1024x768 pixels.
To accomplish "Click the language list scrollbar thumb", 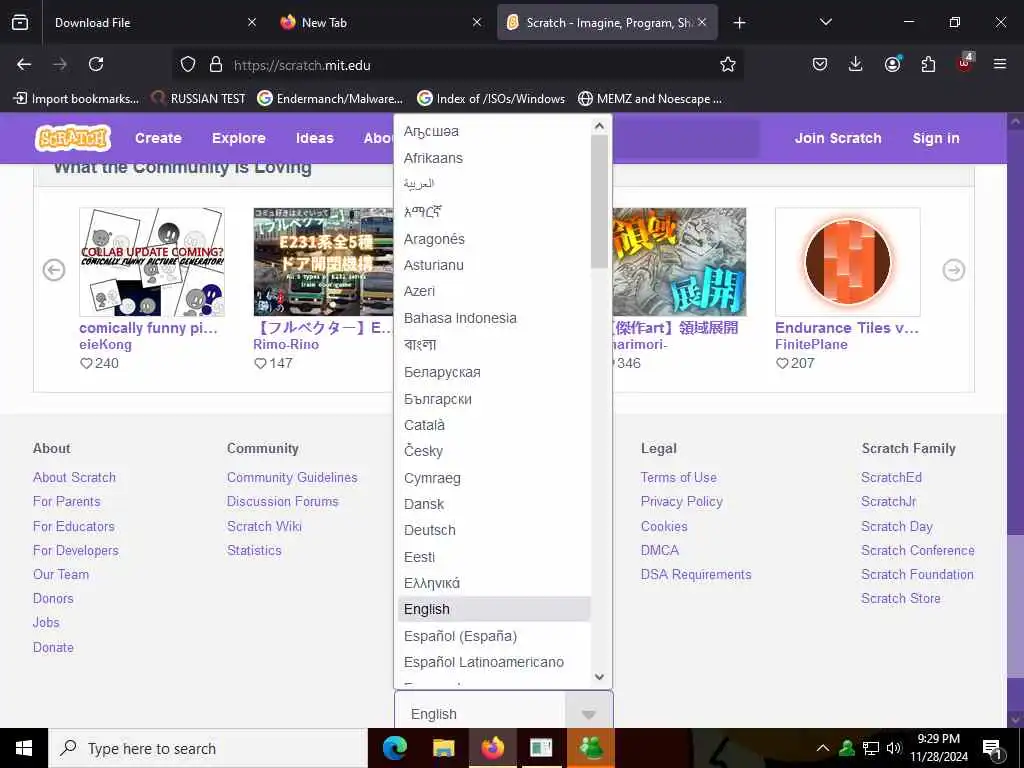I will (x=600, y=202).
